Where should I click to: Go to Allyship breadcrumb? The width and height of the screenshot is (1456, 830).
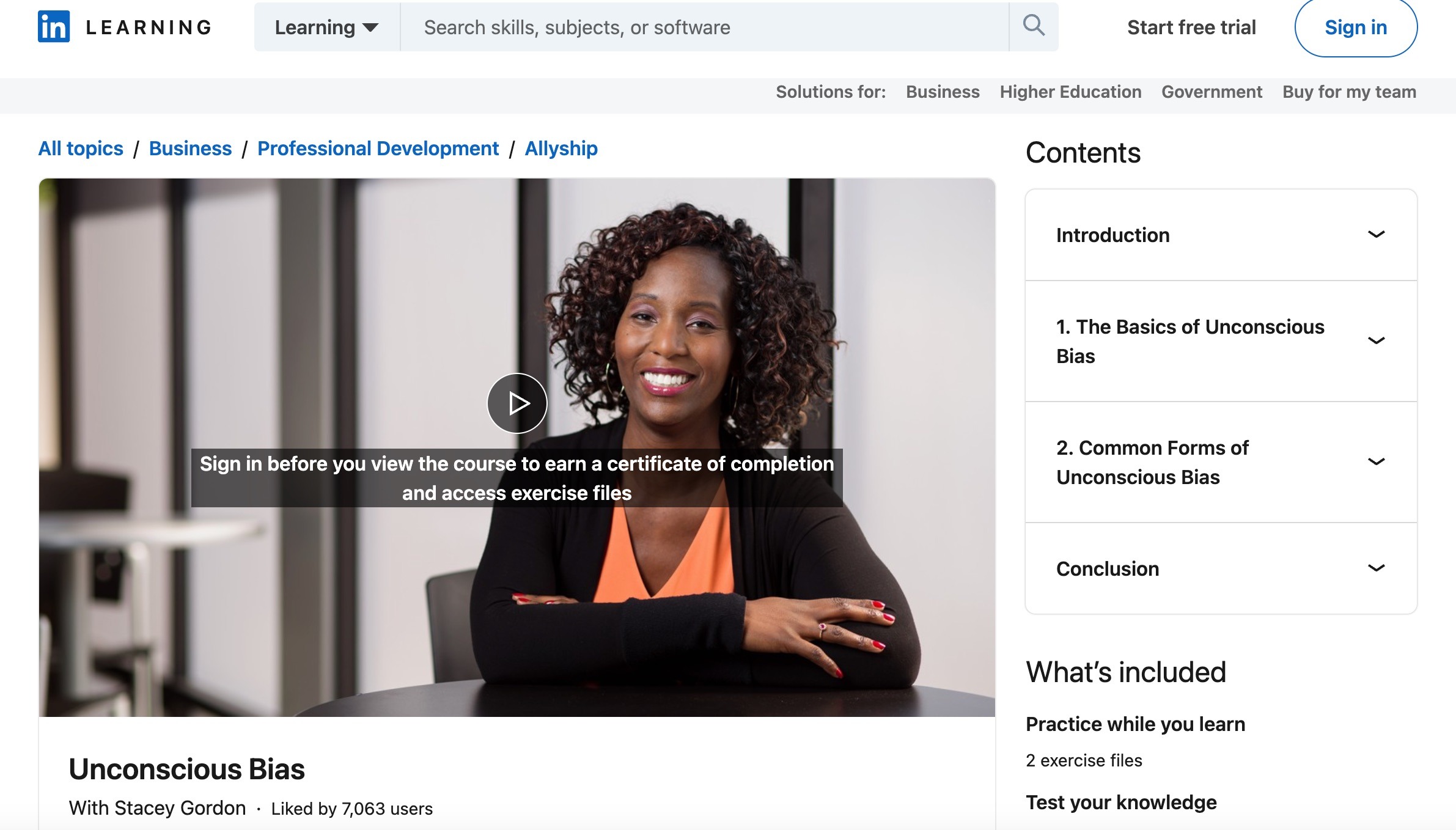[x=561, y=149]
